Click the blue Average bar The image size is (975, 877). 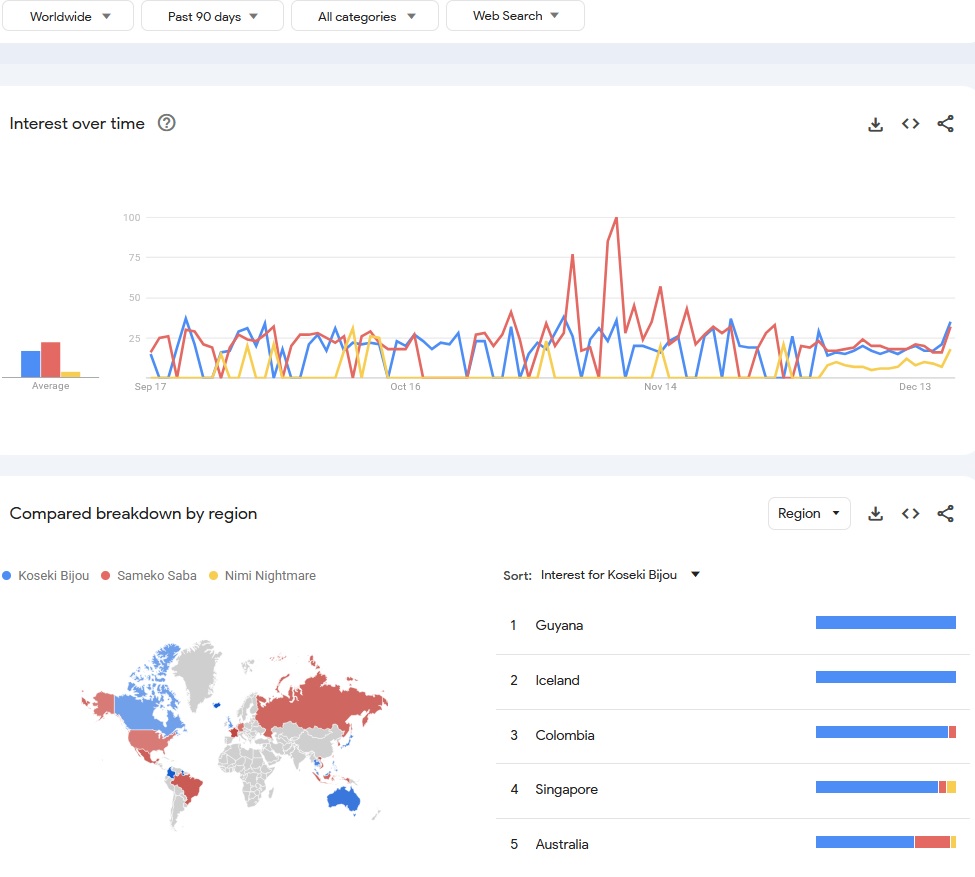tap(30, 364)
